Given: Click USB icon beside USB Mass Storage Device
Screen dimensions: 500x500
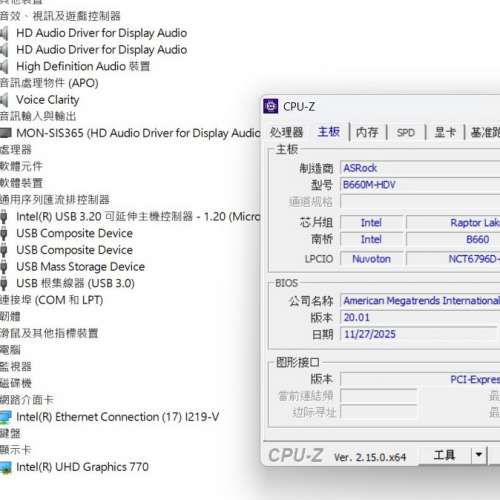Looking at the screenshot, I should [x=4, y=267].
